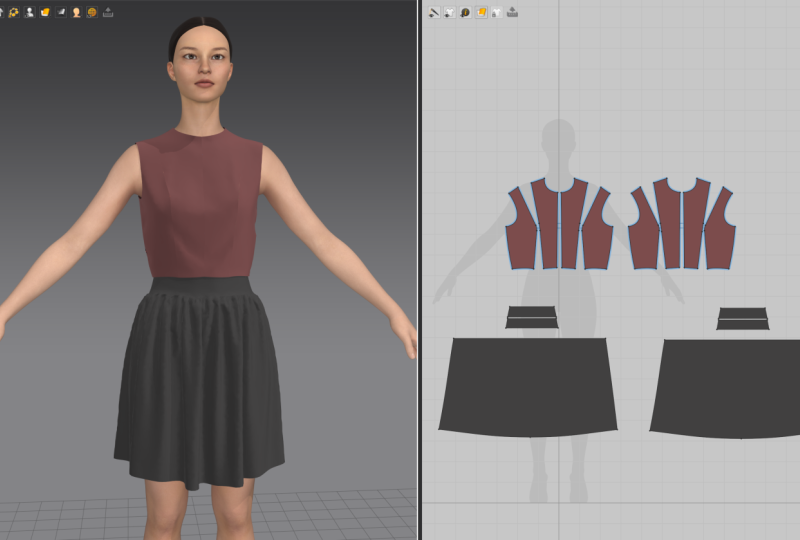Click locked T-shirt icon in 2D toolbar
This screenshot has width=800, height=540.
[x=496, y=12]
